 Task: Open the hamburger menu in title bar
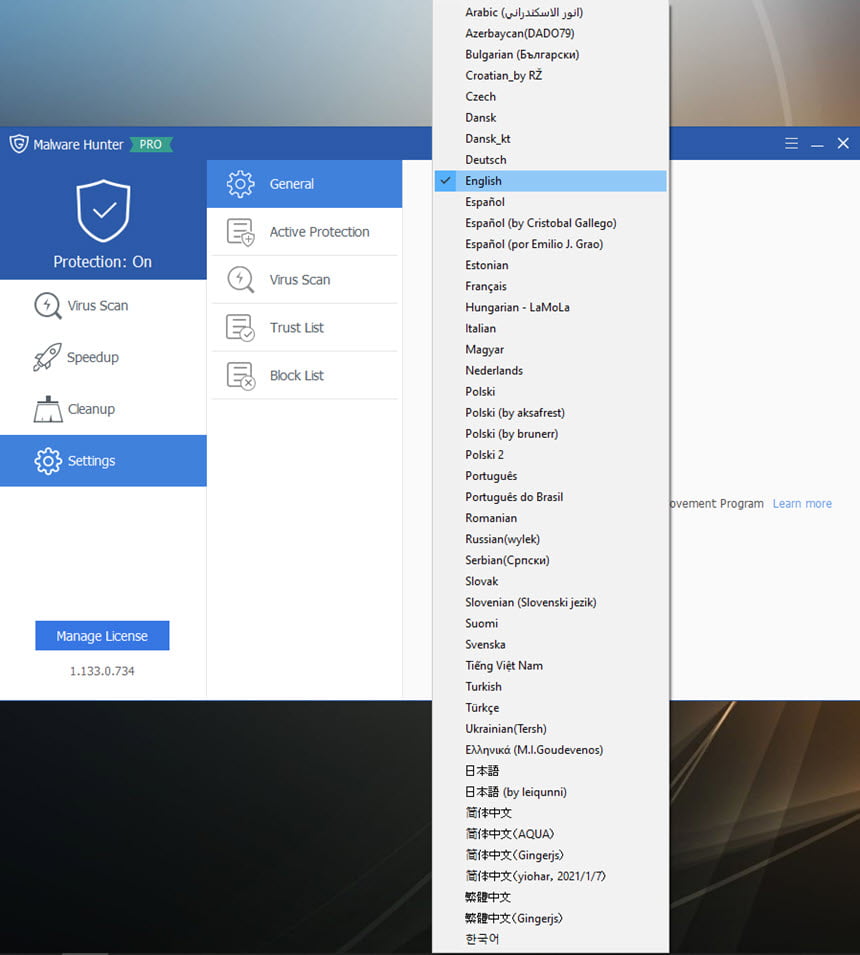click(791, 144)
